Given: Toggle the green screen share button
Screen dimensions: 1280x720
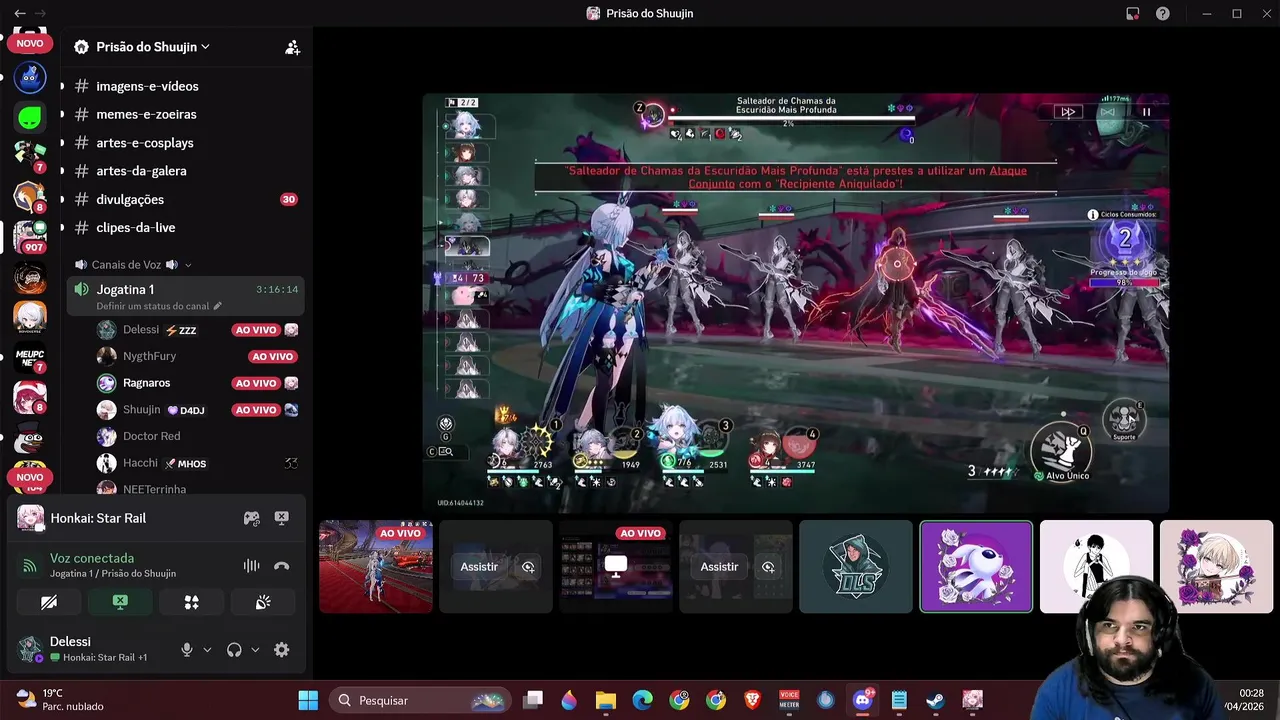Looking at the screenshot, I should pyautogui.click(x=120, y=602).
